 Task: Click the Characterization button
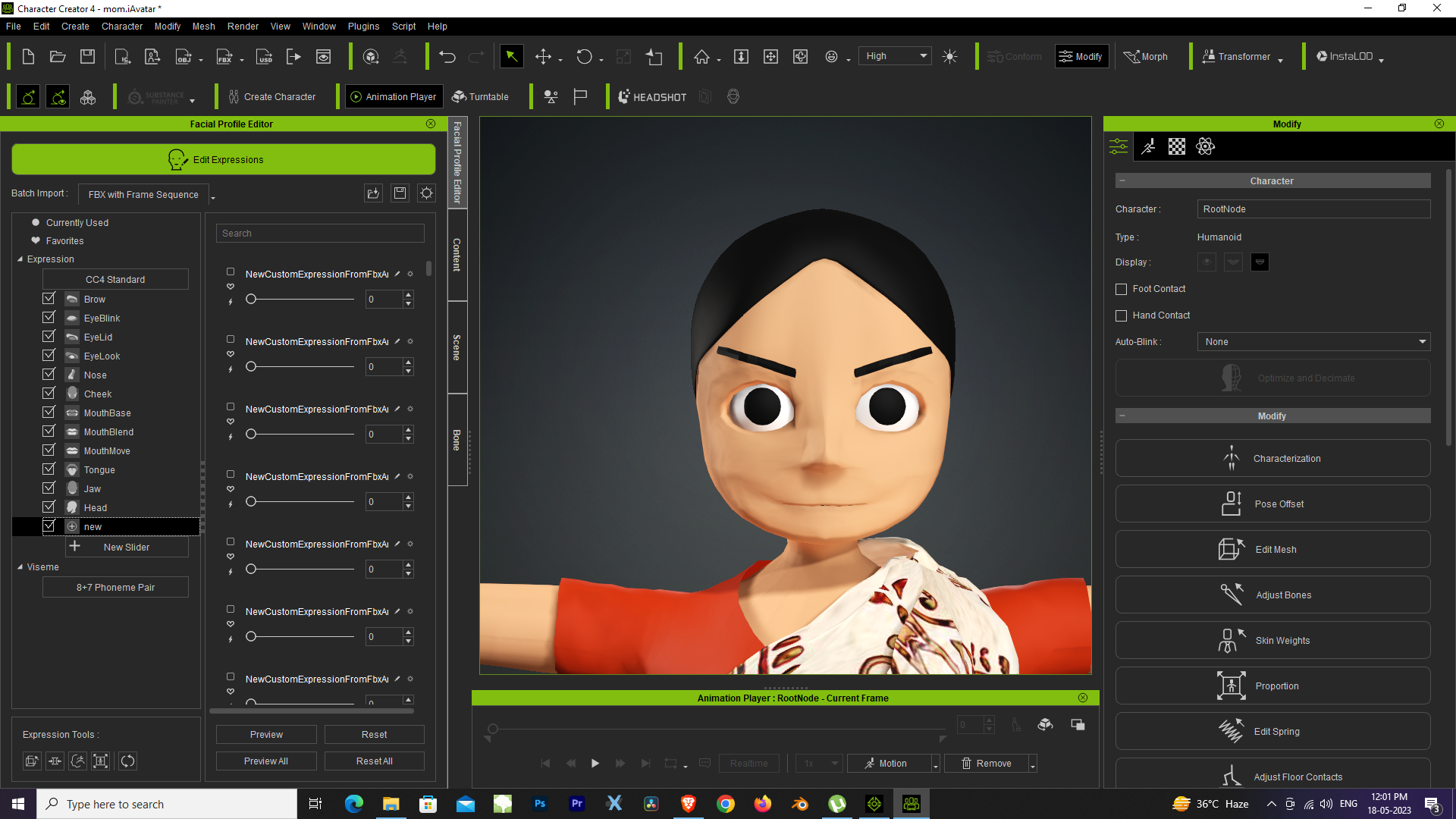coord(1273,459)
